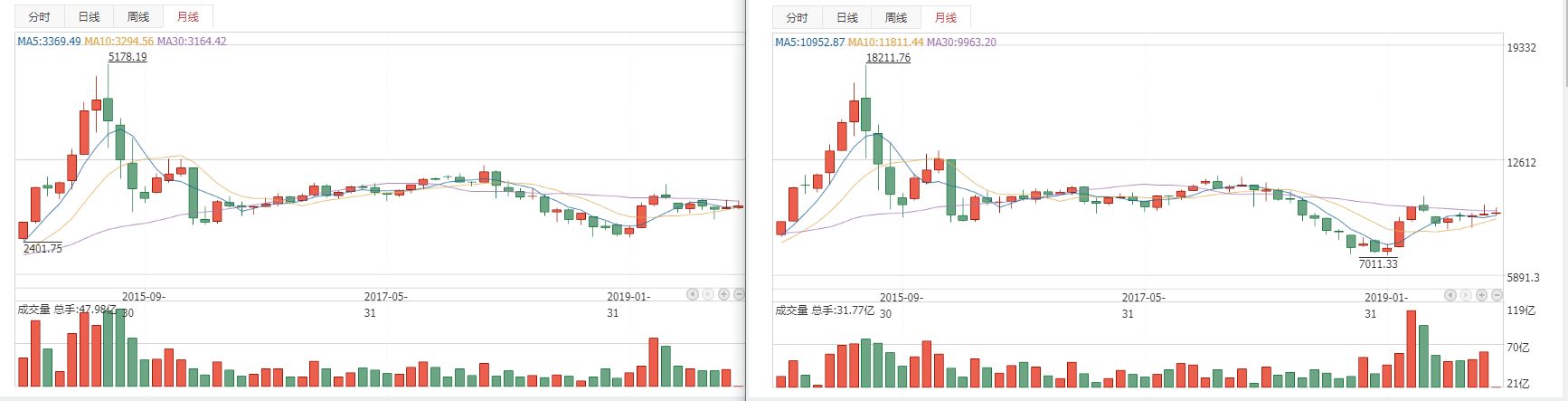Switch left chart to 日线 tab
The height and width of the screenshot is (401, 1568).
click(89, 17)
